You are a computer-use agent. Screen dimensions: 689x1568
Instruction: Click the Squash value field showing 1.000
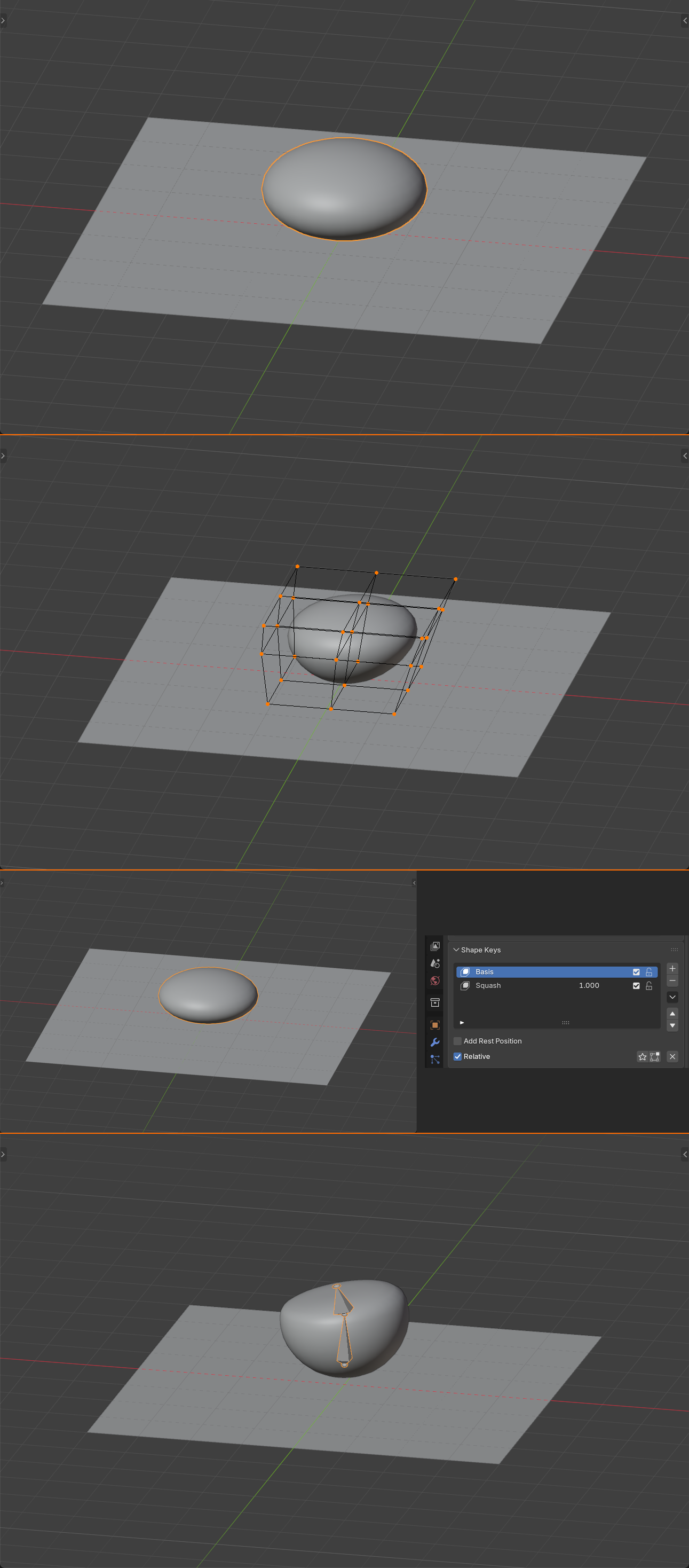(x=589, y=985)
